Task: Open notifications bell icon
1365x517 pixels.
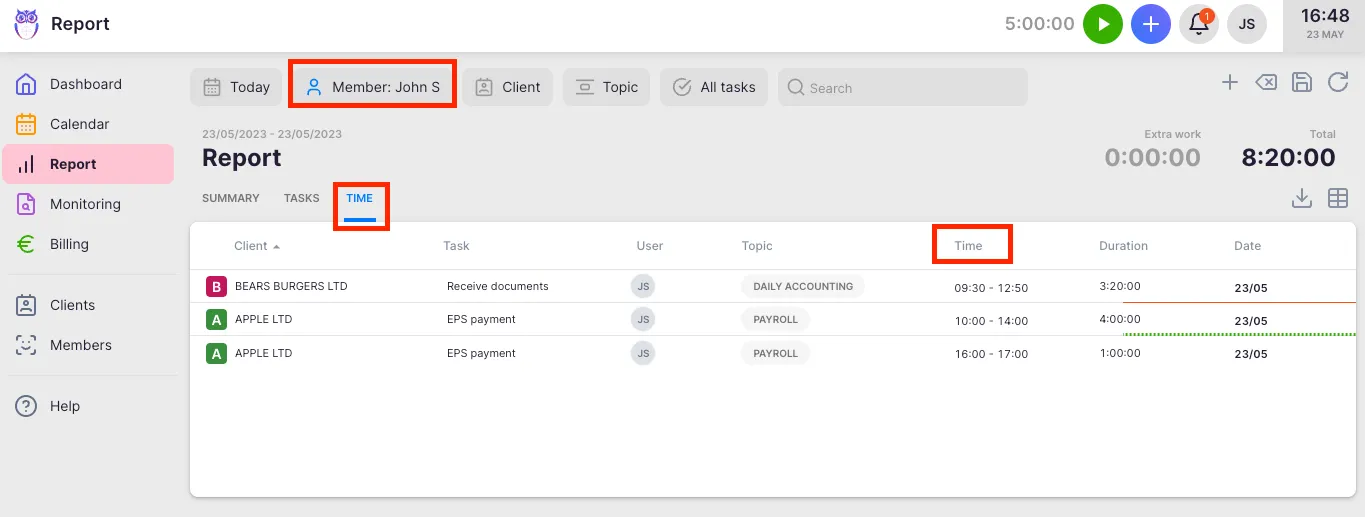Action: (1198, 24)
